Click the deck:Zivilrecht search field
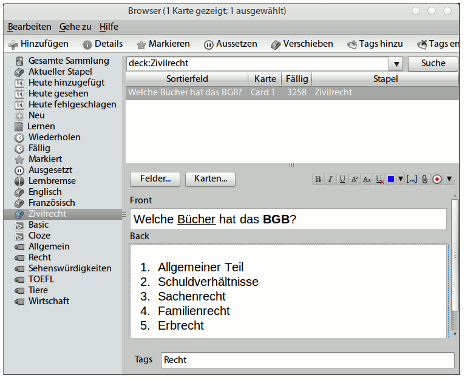Viewport: 465px width, 380px height. pyautogui.click(x=257, y=64)
